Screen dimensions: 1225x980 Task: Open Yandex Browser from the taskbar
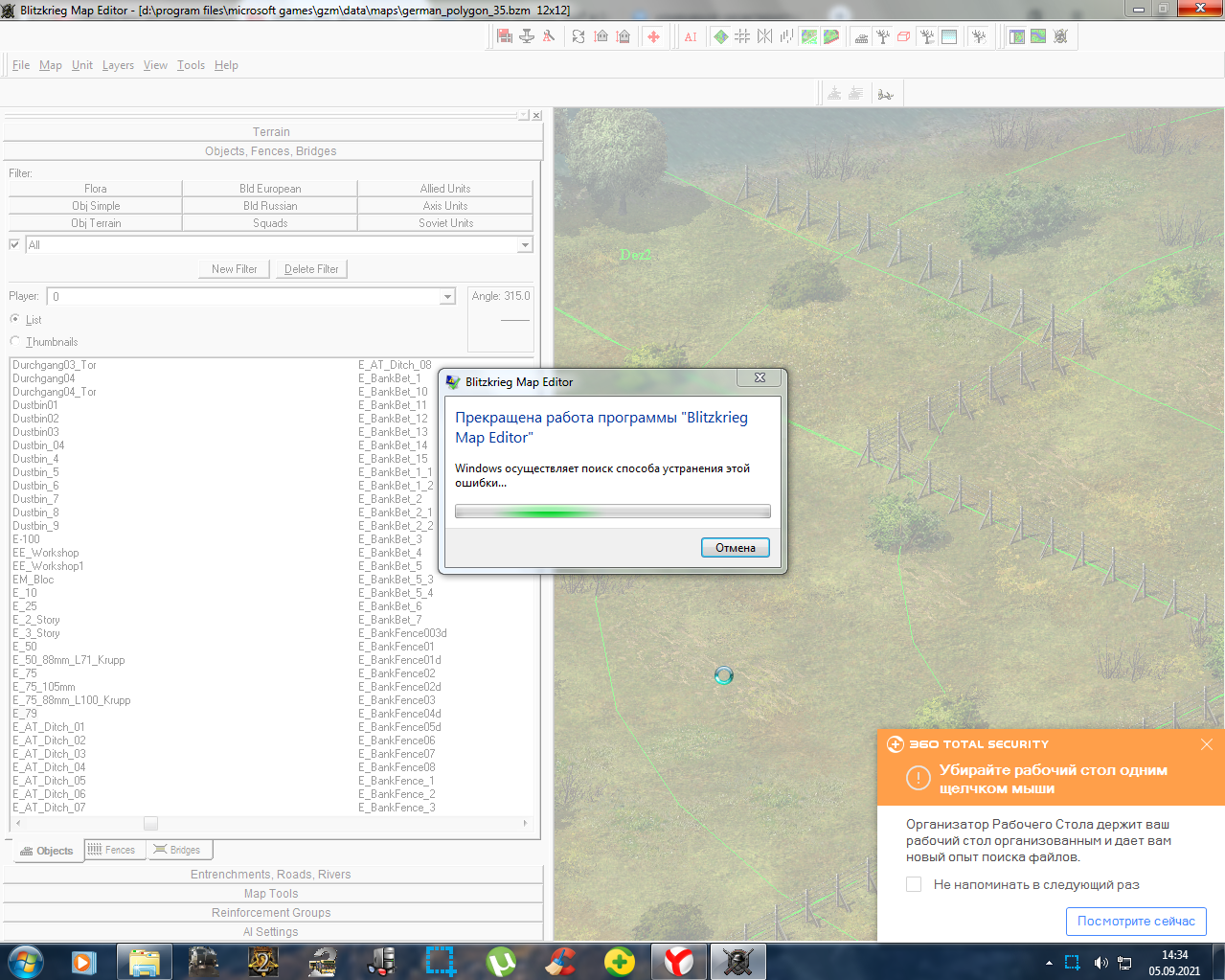pyautogui.click(x=679, y=962)
